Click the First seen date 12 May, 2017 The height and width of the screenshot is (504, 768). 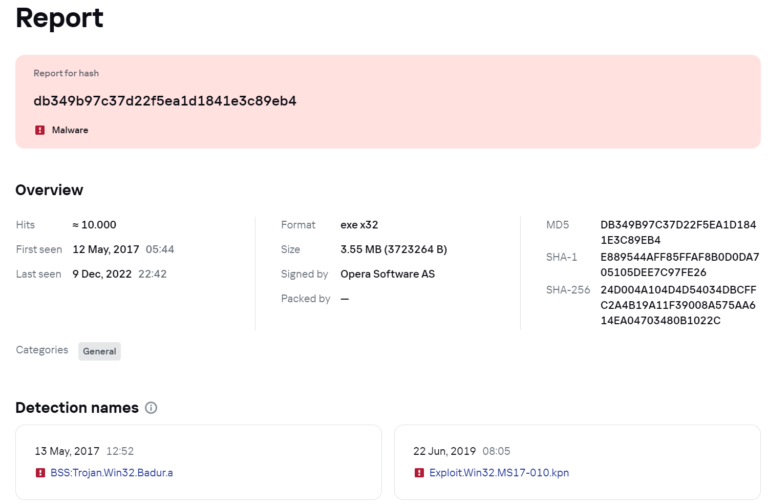tap(106, 249)
